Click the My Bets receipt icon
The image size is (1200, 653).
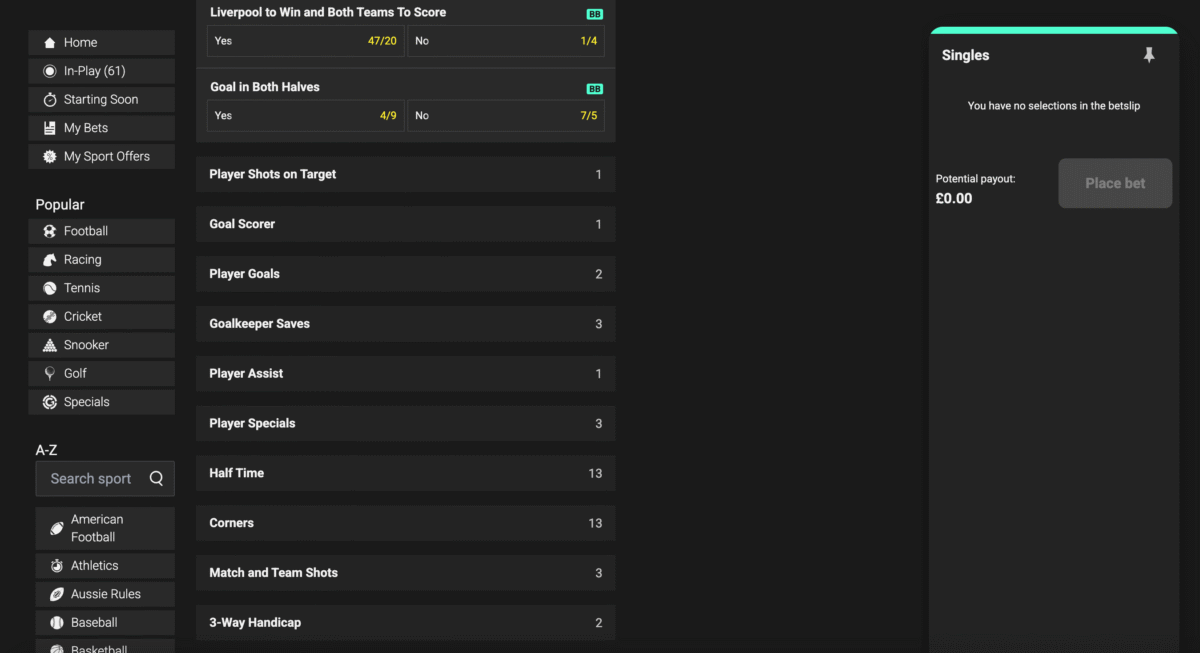coord(50,128)
